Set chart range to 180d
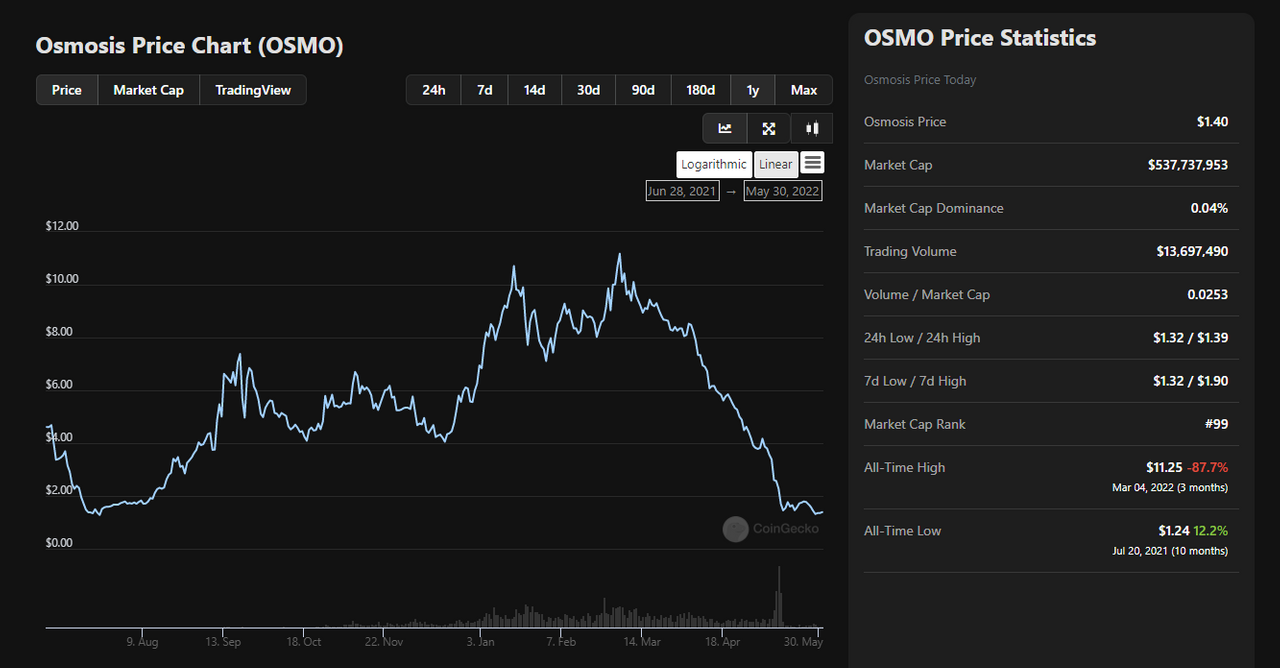 701,90
